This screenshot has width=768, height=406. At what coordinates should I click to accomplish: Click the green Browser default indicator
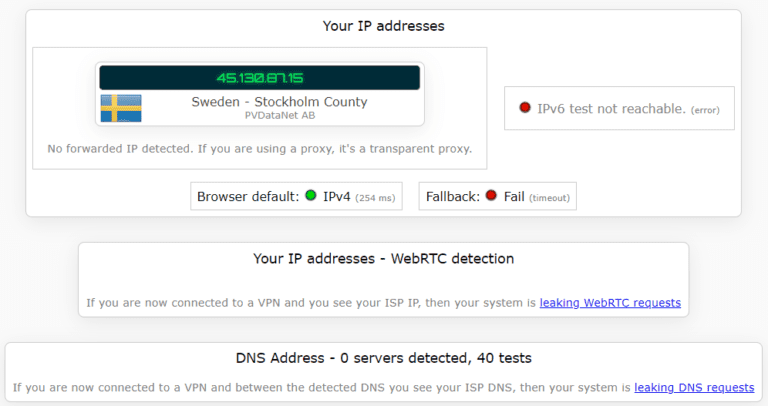click(311, 195)
